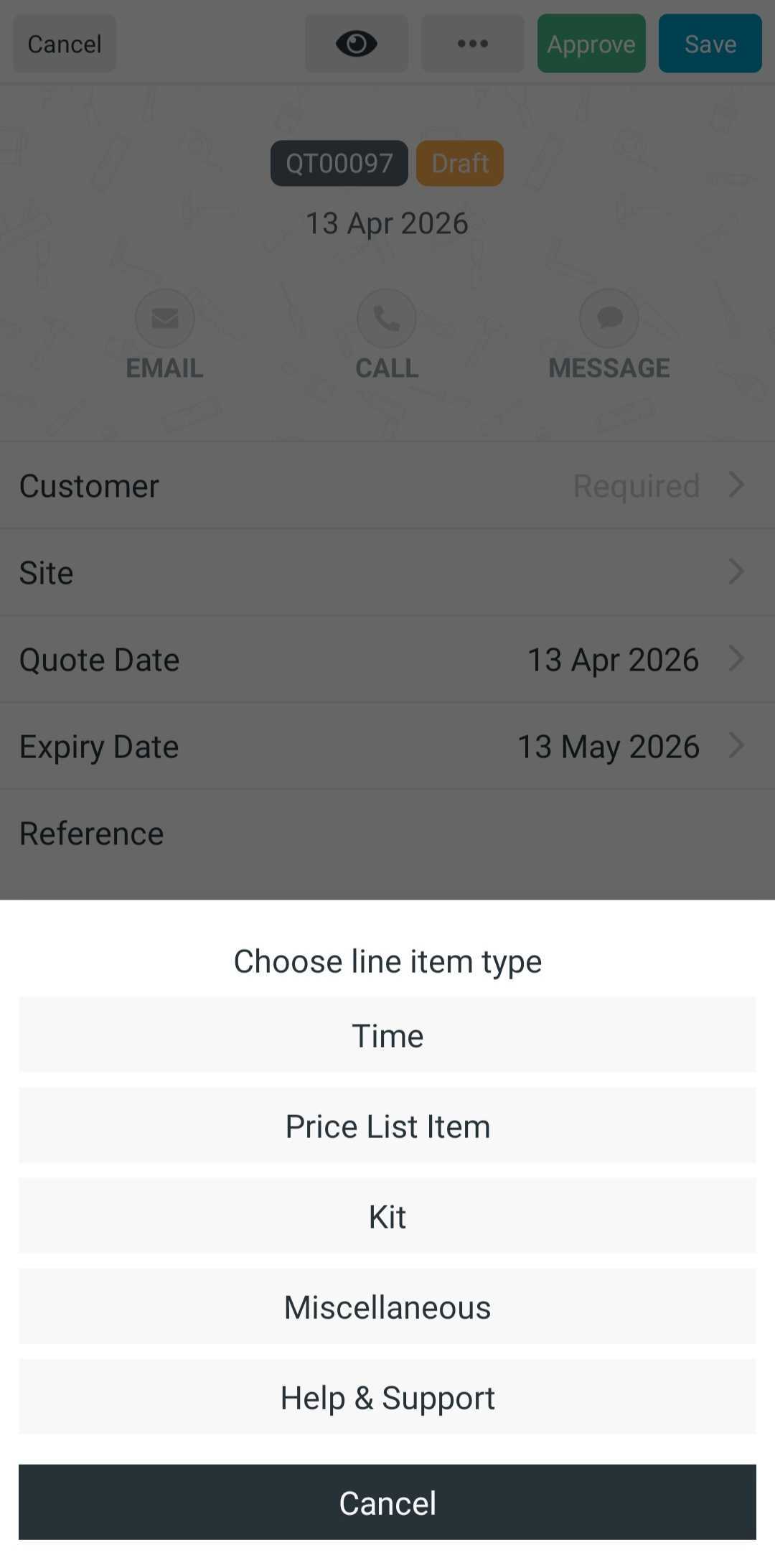Tap the Call phone icon

(x=387, y=318)
